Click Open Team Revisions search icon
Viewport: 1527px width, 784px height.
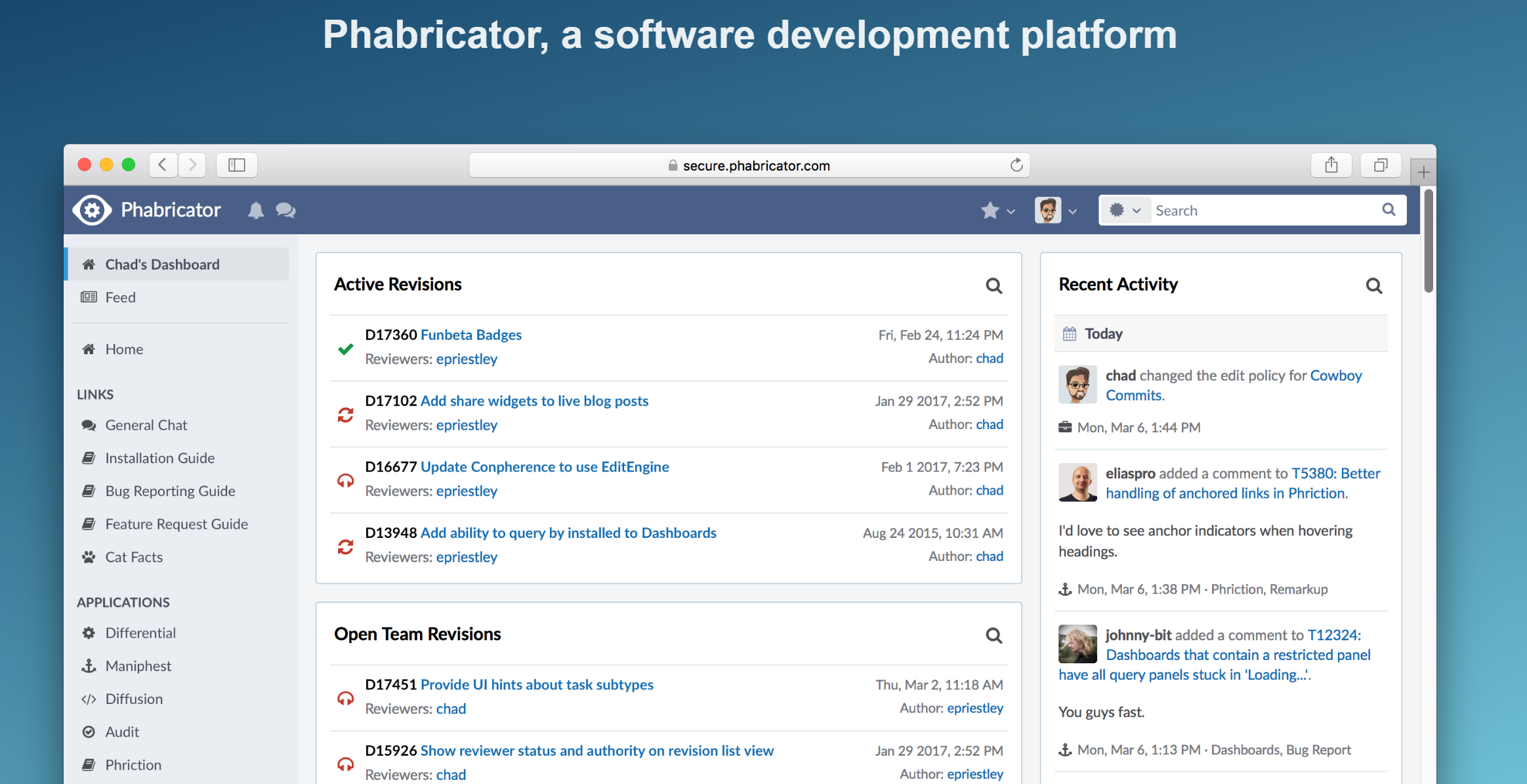tap(994, 636)
